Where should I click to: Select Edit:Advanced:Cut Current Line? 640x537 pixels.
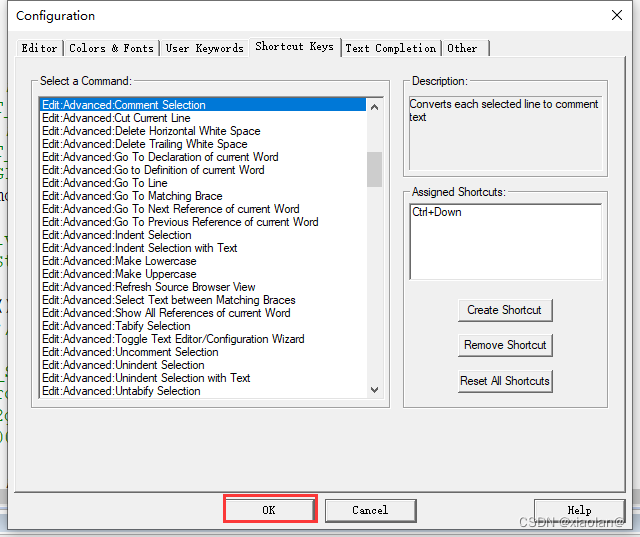[x=203, y=118]
